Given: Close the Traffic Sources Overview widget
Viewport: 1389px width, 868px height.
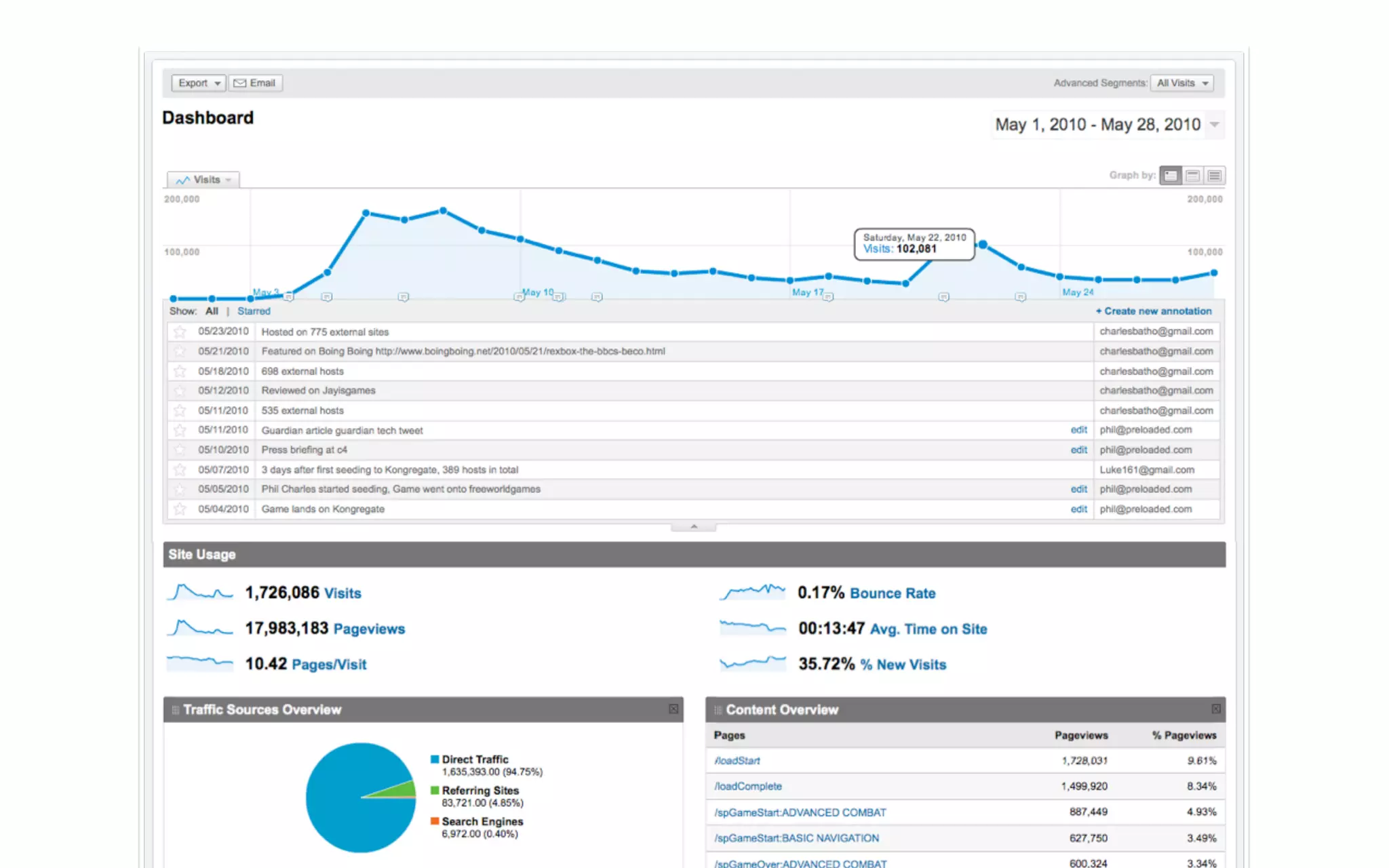Looking at the screenshot, I should click(x=673, y=709).
